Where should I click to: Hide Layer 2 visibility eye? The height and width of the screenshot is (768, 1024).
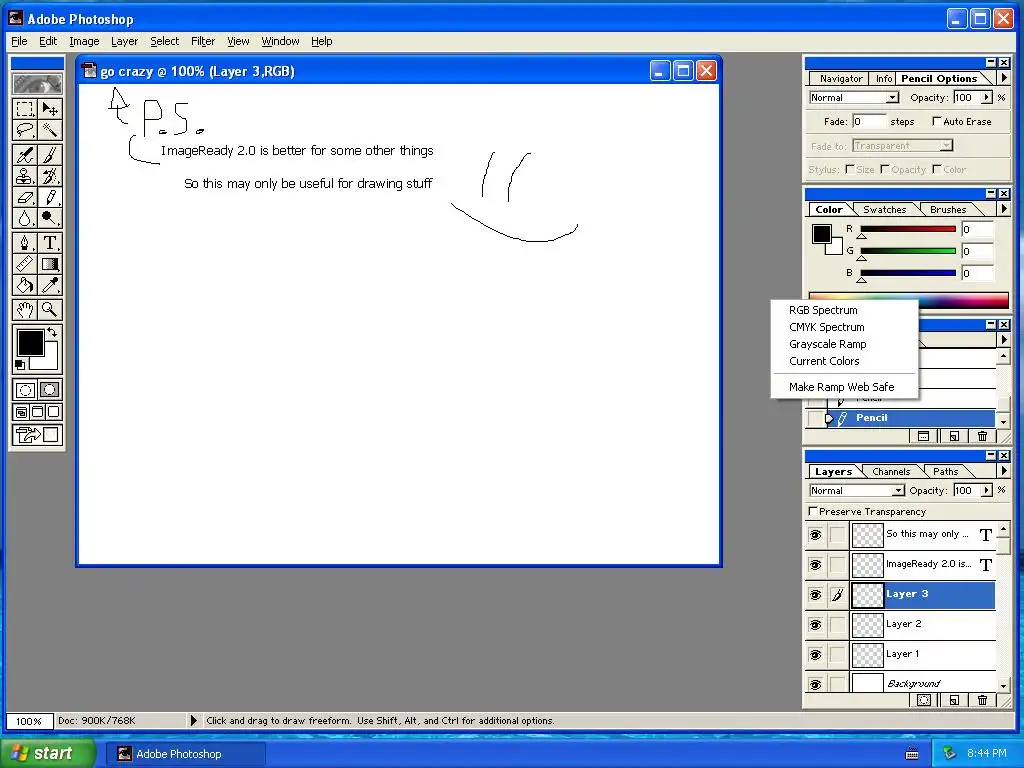tap(816, 624)
